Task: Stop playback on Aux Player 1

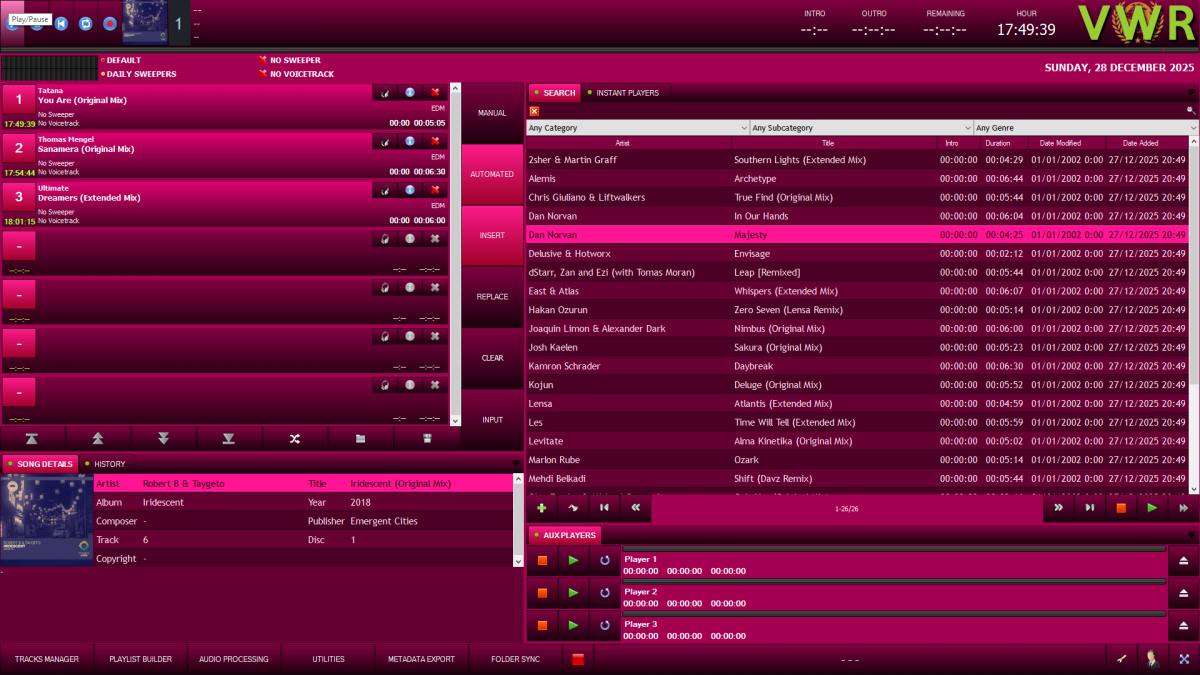Action: pos(541,560)
